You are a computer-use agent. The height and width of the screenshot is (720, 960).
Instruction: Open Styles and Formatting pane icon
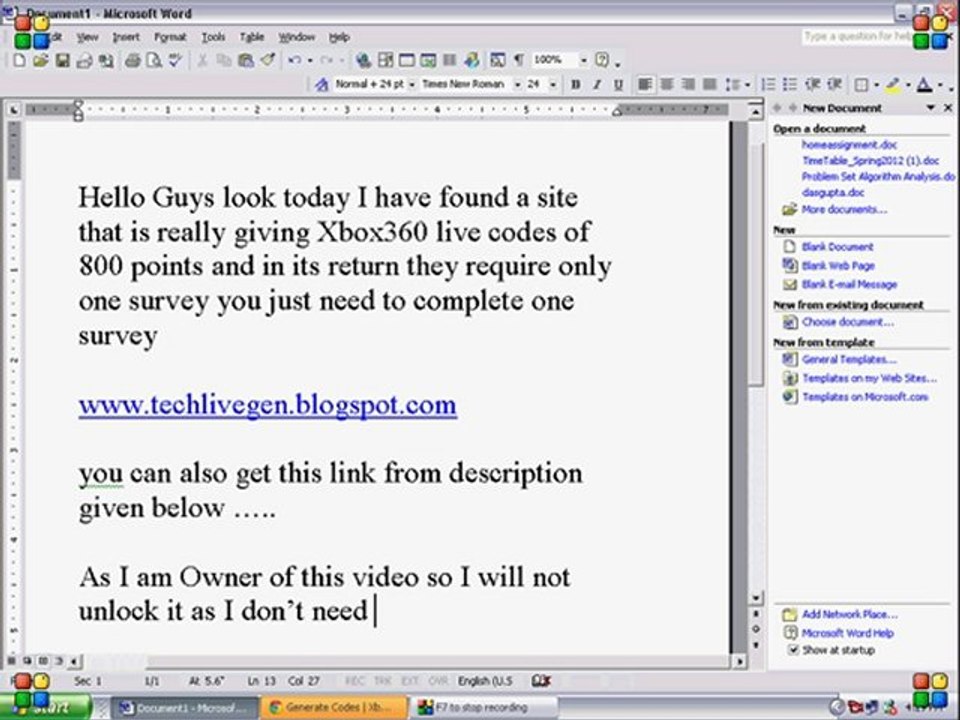click(x=321, y=84)
